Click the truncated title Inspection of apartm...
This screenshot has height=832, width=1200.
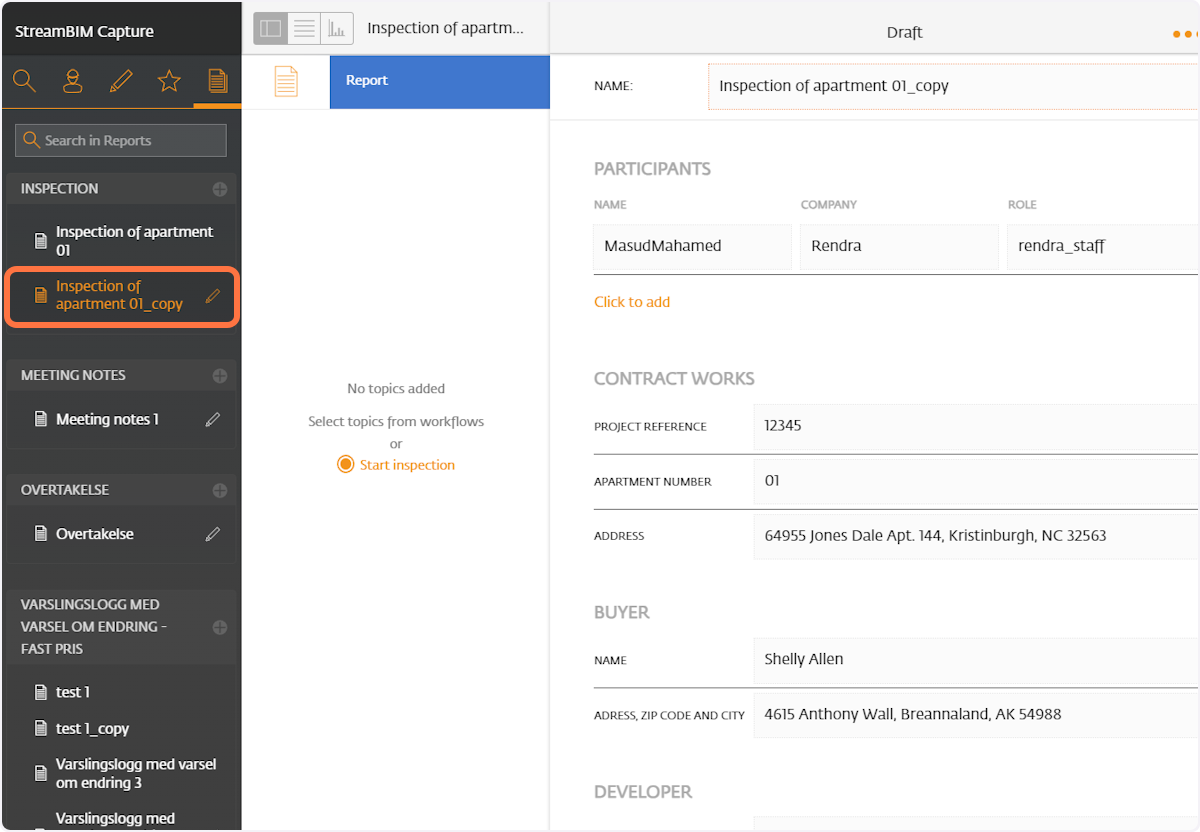(445, 28)
